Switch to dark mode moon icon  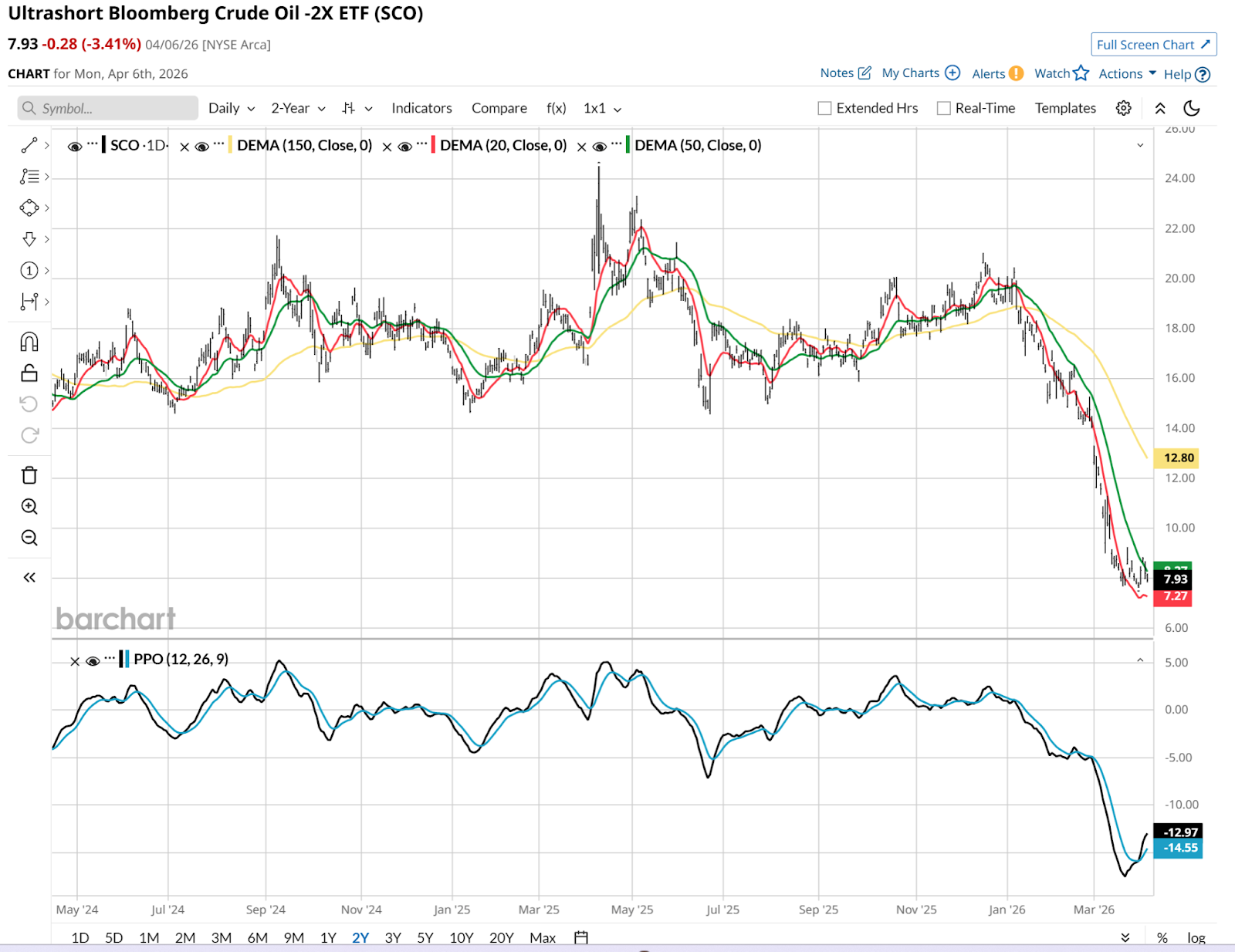(x=1192, y=108)
